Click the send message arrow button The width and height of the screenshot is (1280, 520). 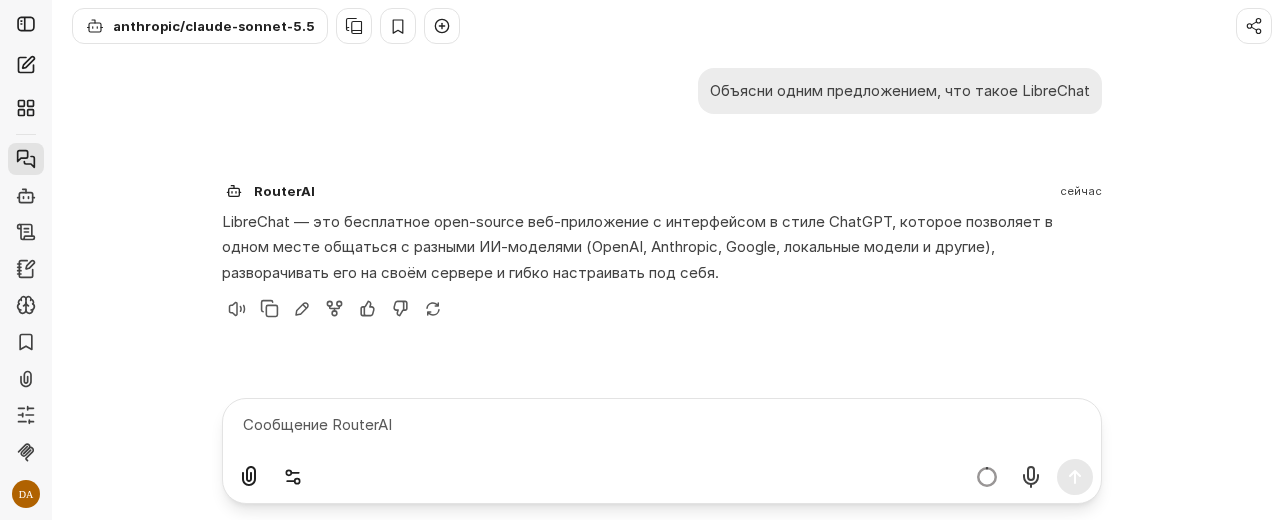pos(1075,477)
